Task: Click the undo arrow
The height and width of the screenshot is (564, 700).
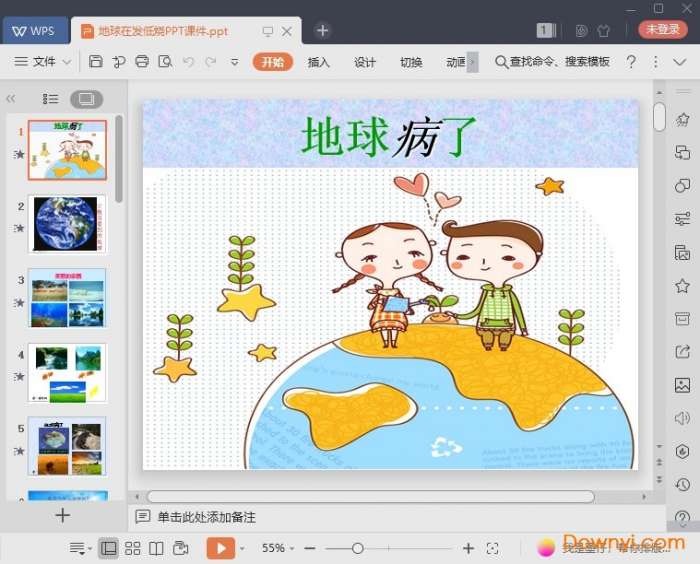Action: 188,62
